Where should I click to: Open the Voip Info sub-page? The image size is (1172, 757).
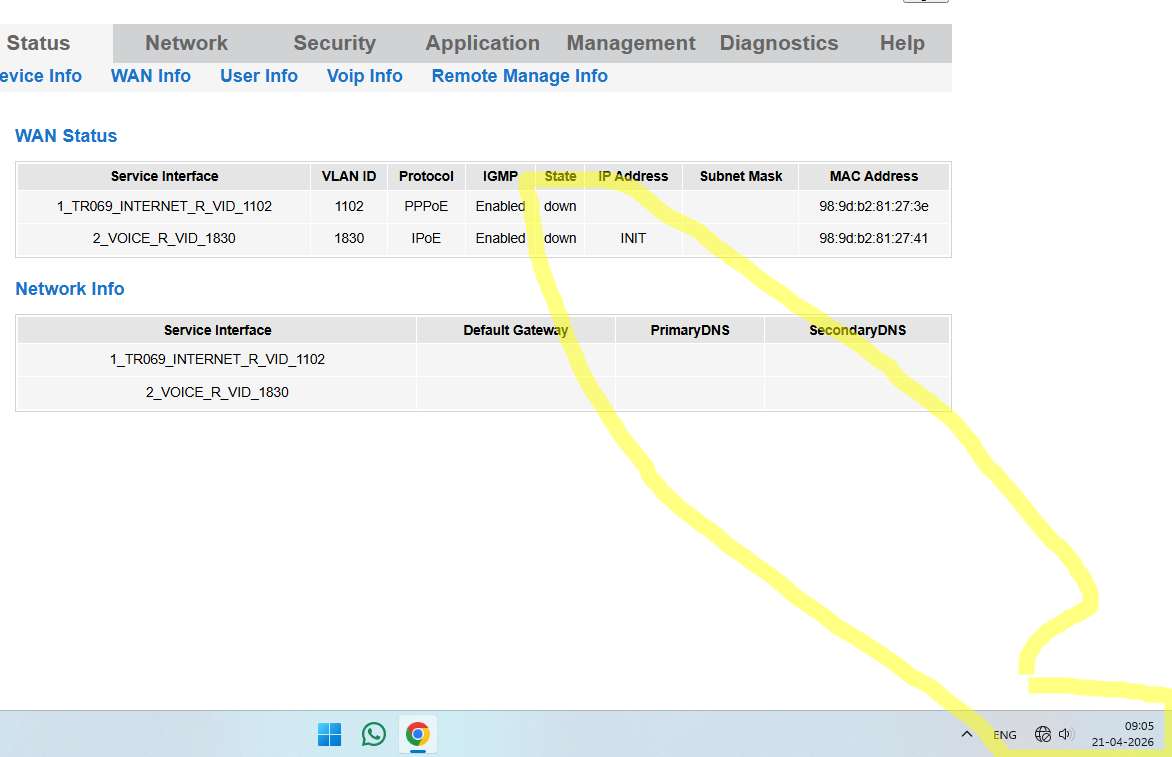(x=365, y=76)
